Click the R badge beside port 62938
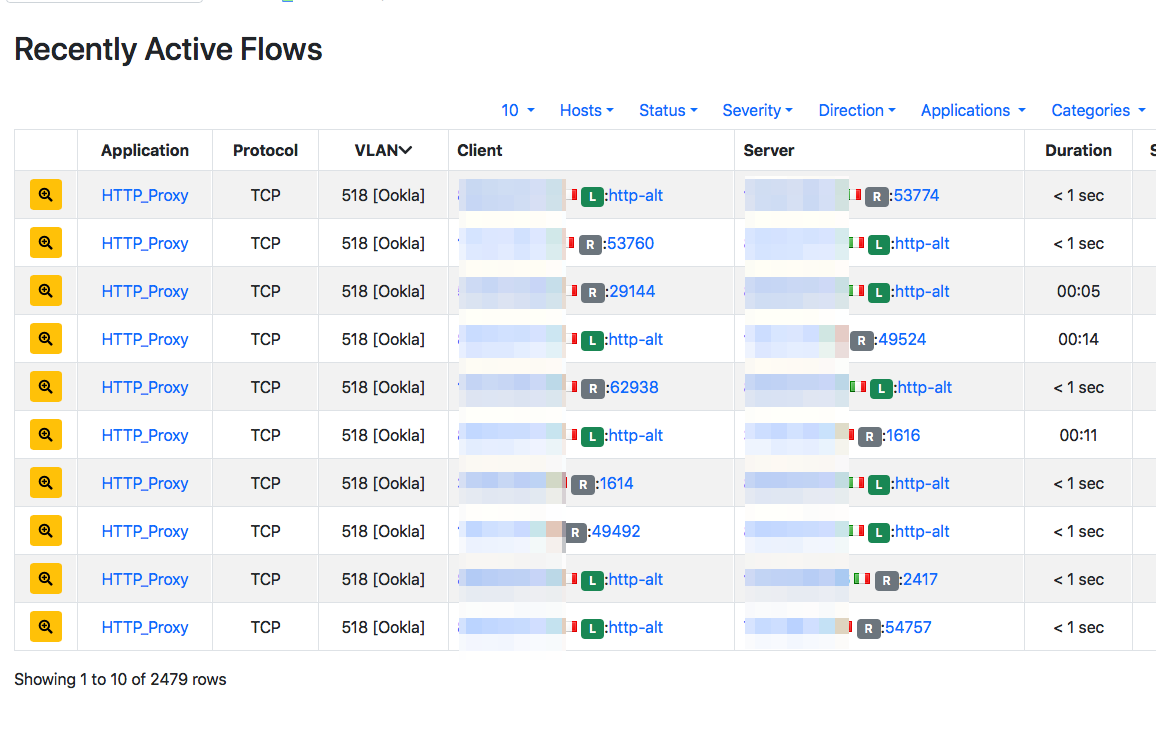The width and height of the screenshot is (1156, 732). [593, 388]
